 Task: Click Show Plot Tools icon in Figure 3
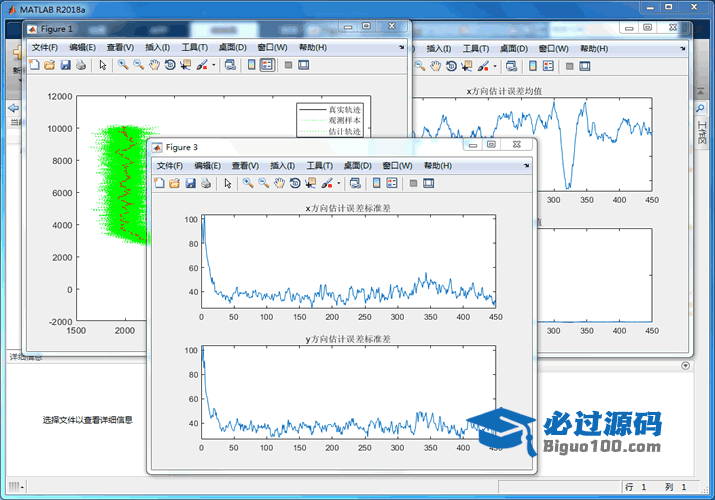pyautogui.click(x=428, y=183)
